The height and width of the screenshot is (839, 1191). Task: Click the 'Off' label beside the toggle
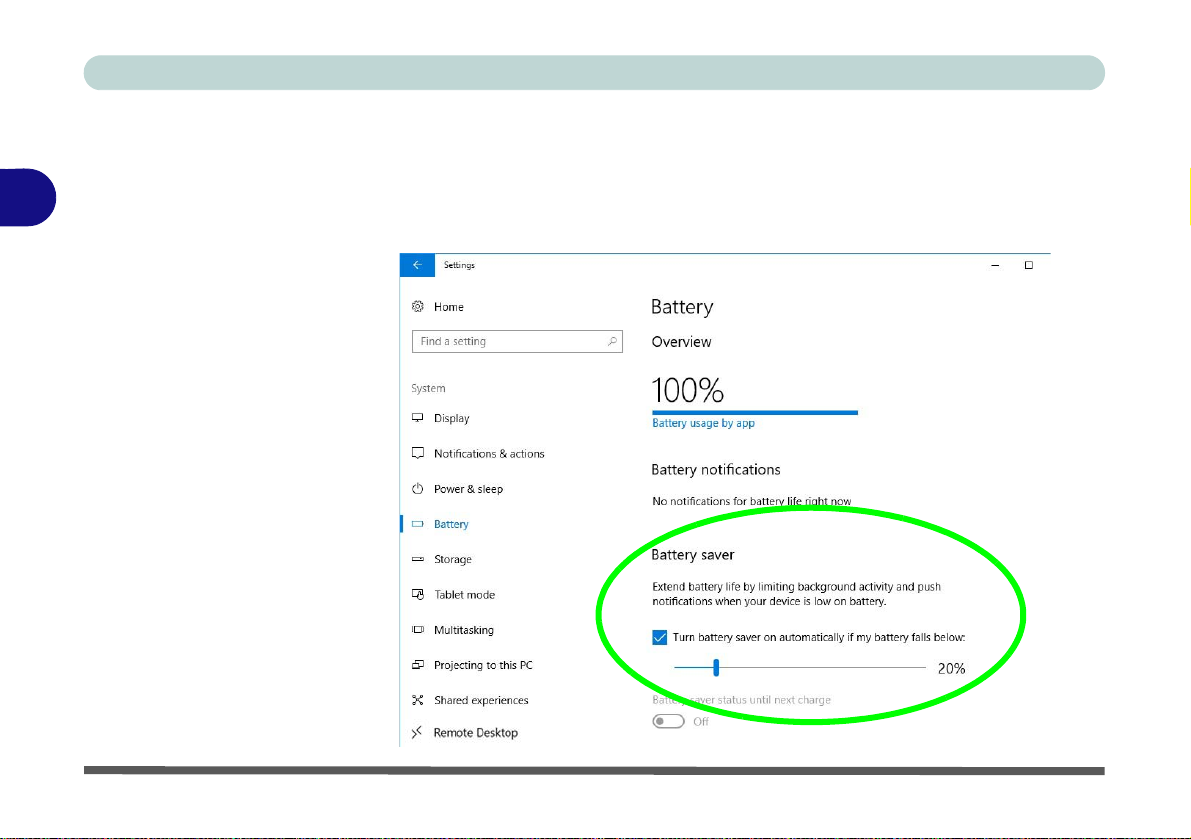[700, 721]
